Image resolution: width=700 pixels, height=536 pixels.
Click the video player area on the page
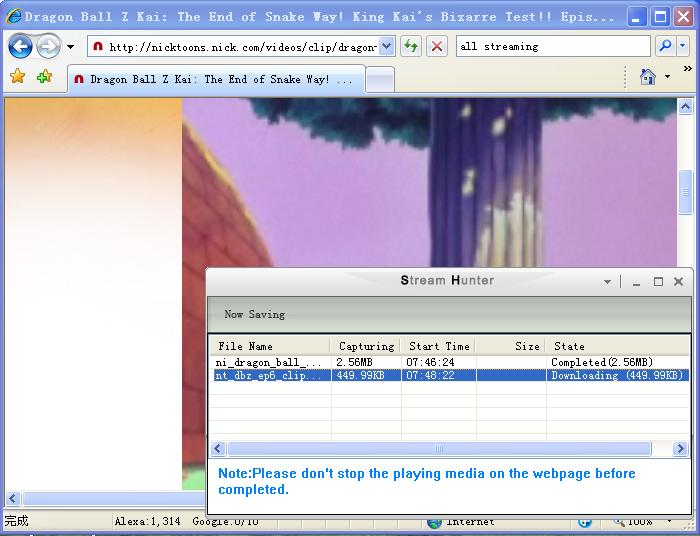429,183
